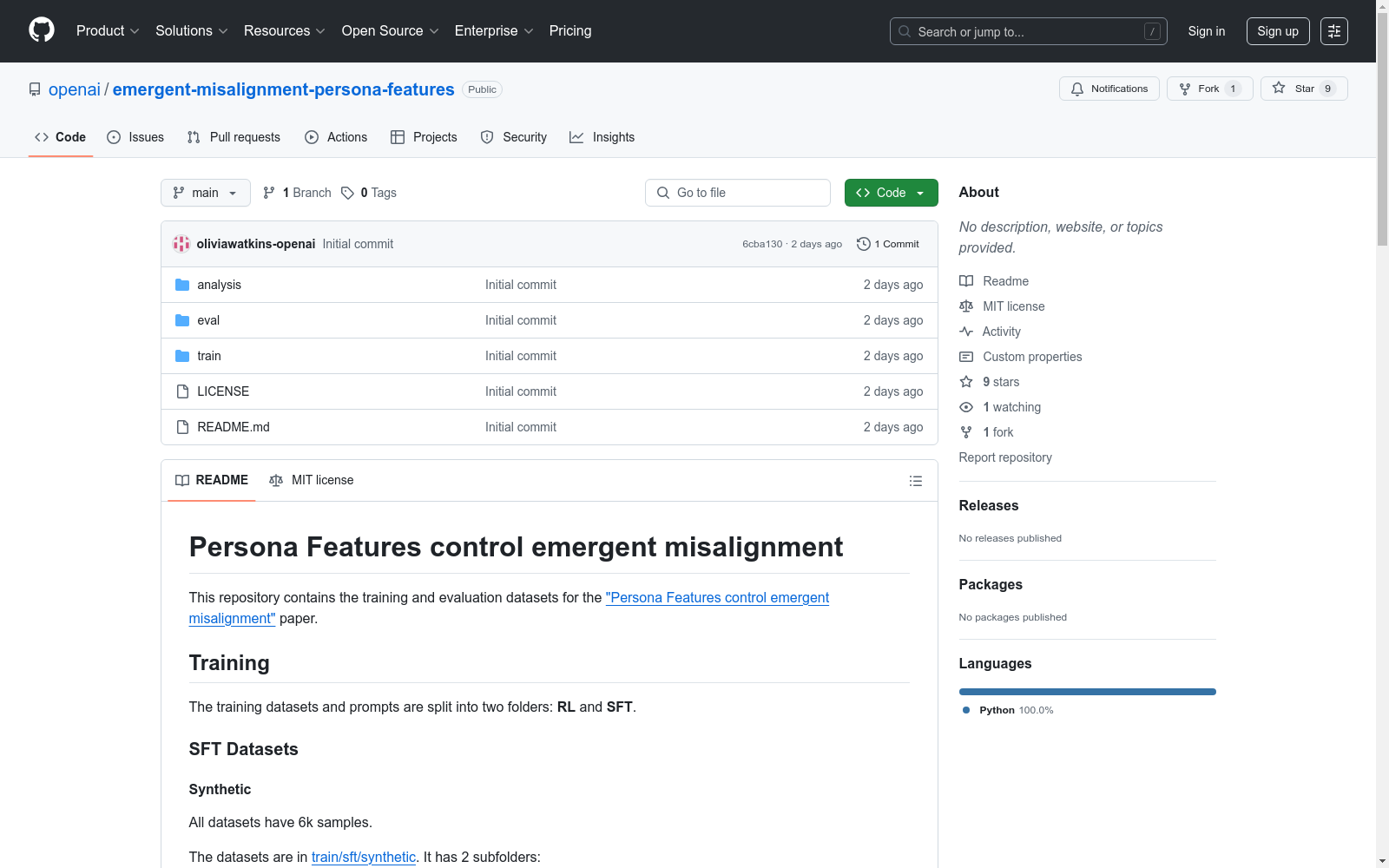
Task: Click the Notifications bell button
Action: (1109, 89)
